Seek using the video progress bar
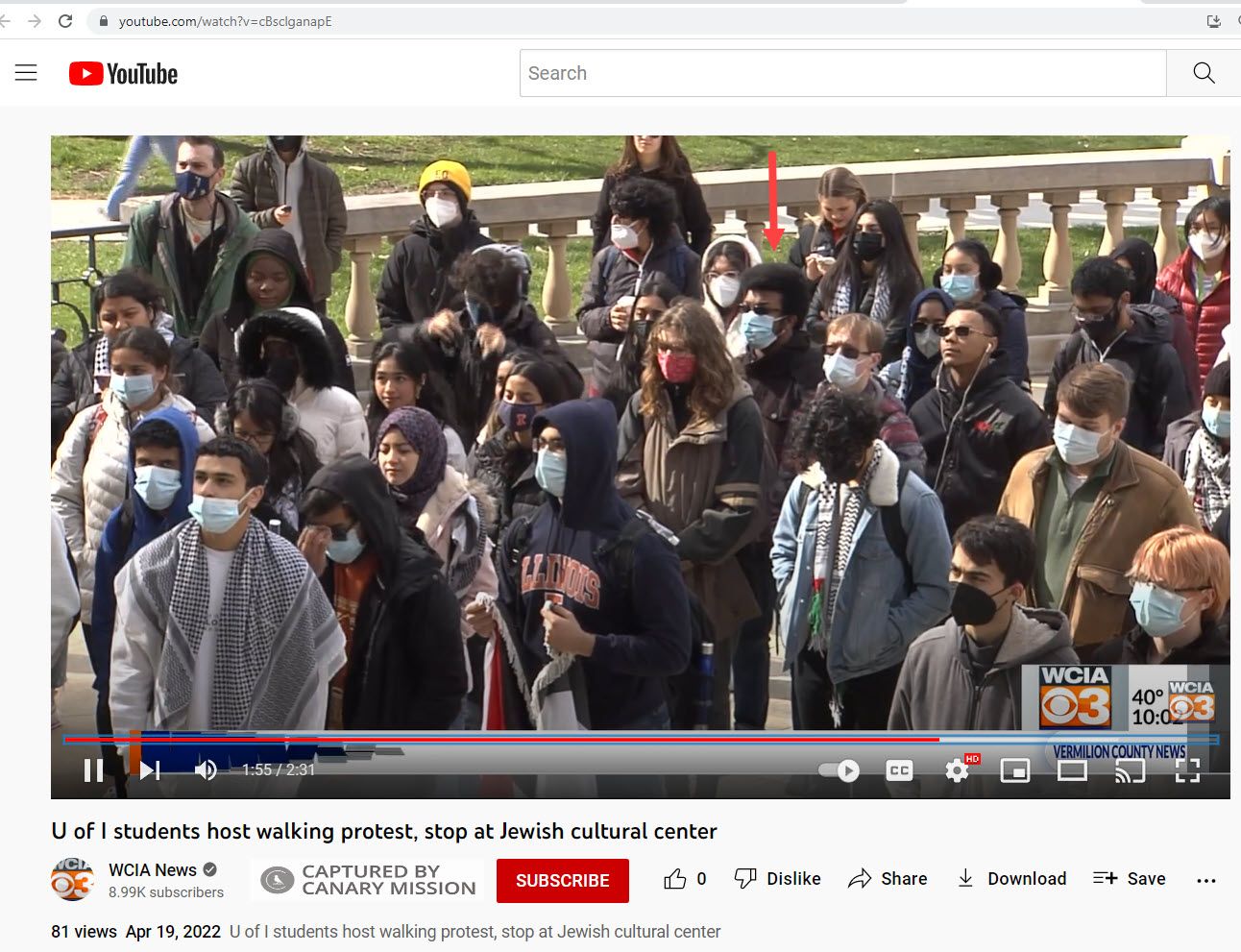The image size is (1241, 952). tap(576, 740)
